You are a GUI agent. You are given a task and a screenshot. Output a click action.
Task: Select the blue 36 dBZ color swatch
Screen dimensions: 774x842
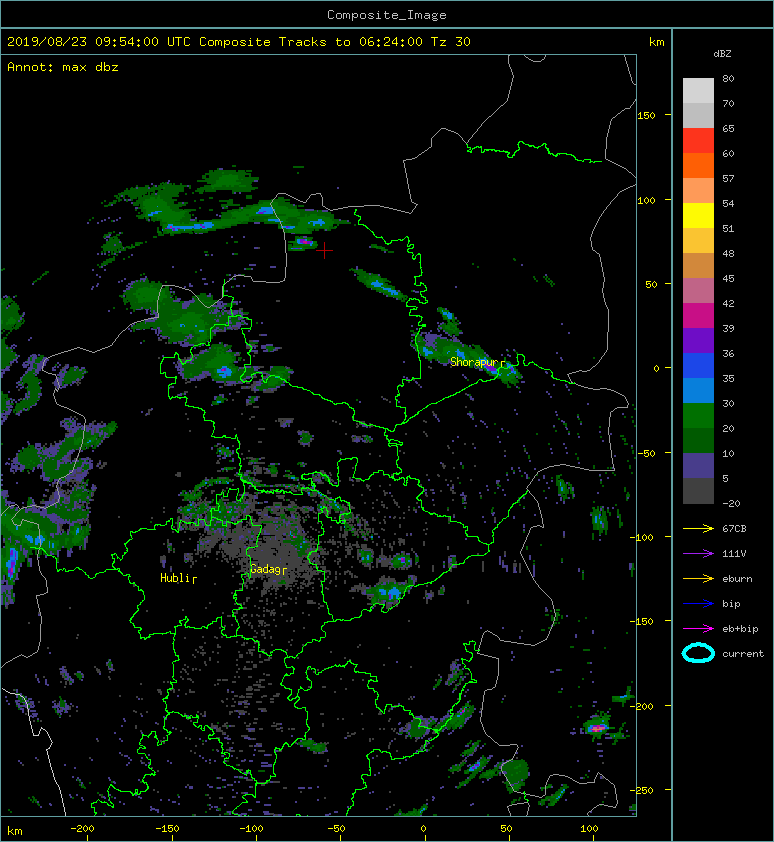click(698, 365)
